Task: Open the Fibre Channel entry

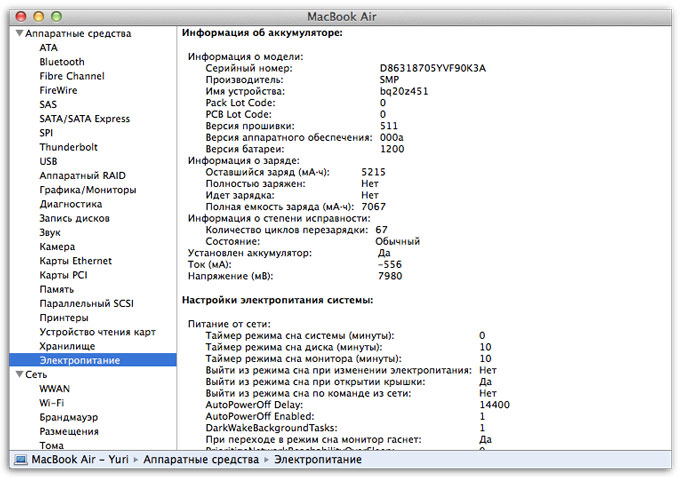Action: pyautogui.click(x=72, y=76)
